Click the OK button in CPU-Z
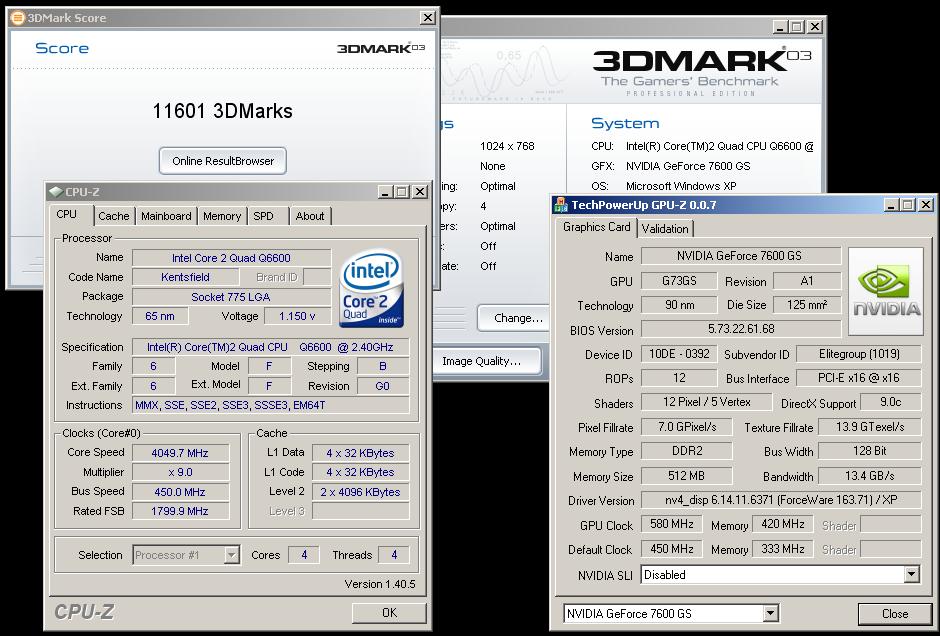This screenshot has width=940, height=636. pyautogui.click(x=389, y=613)
